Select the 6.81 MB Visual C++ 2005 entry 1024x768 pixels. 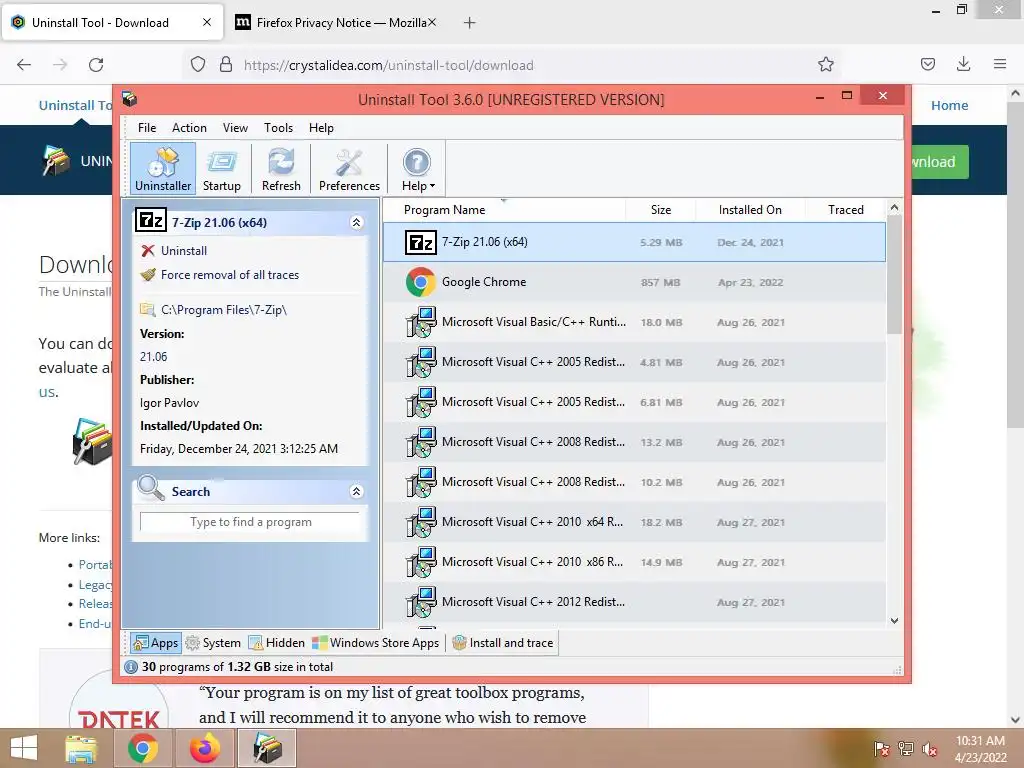pyautogui.click(x=634, y=402)
